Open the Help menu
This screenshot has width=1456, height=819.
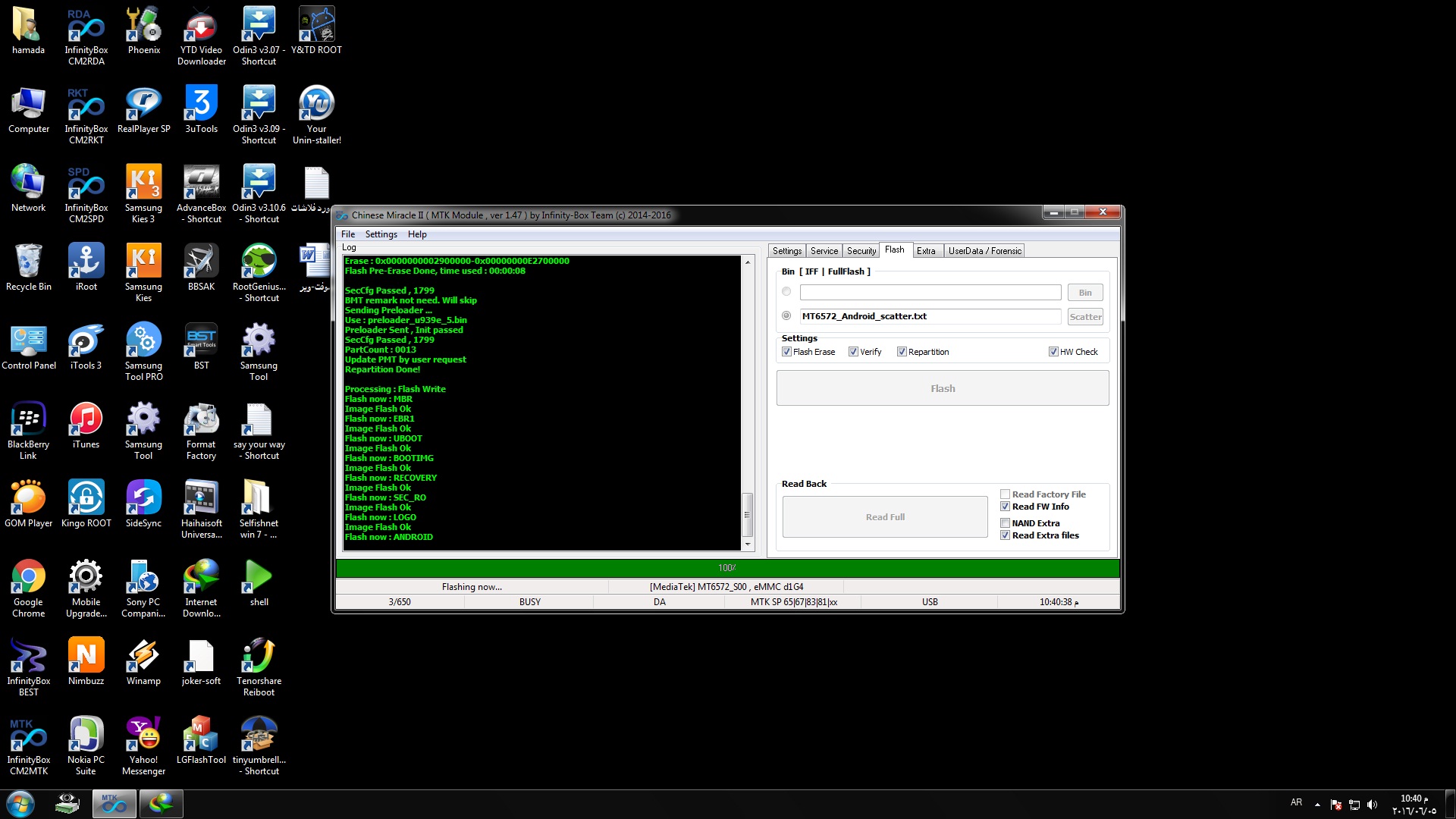pyautogui.click(x=417, y=234)
